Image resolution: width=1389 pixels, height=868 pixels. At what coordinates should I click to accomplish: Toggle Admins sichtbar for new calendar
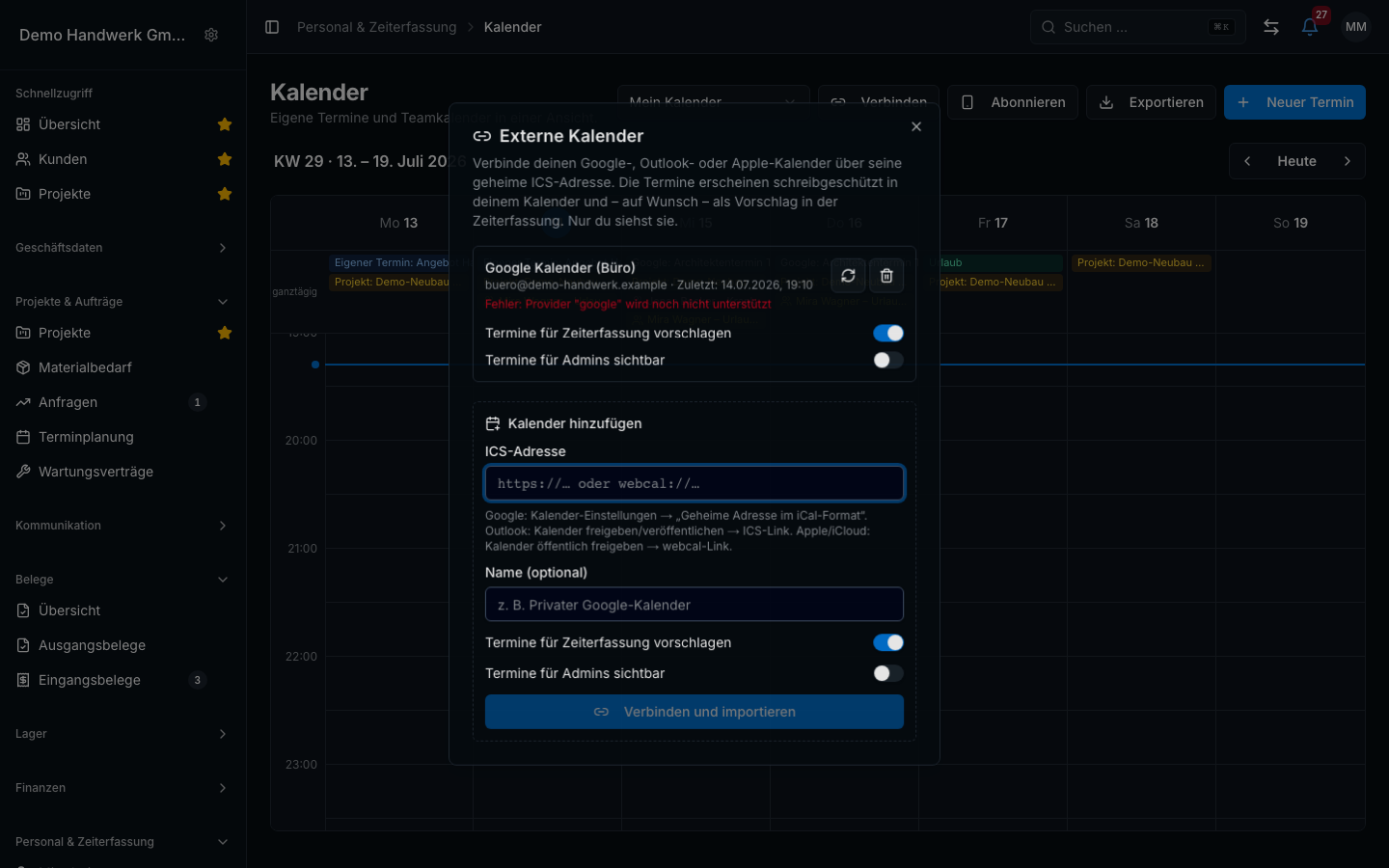(x=888, y=673)
